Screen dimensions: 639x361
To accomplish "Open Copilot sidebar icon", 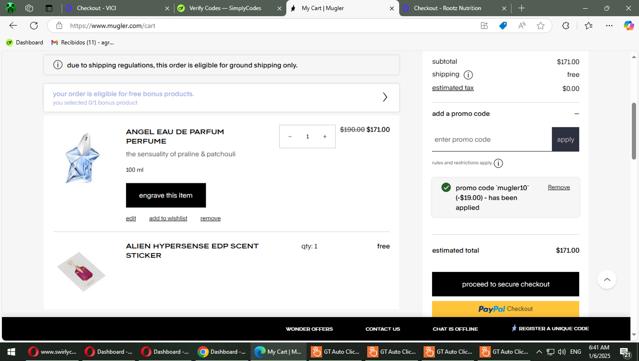I will point(629,26).
